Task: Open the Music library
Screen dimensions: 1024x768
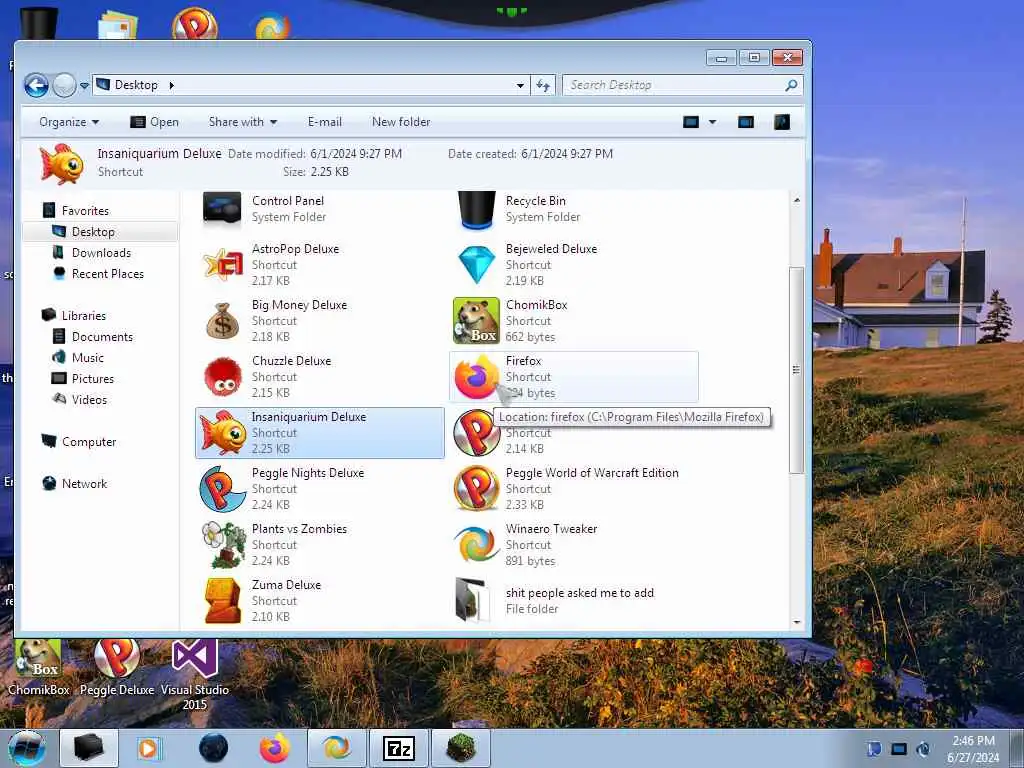Action: coord(88,357)
